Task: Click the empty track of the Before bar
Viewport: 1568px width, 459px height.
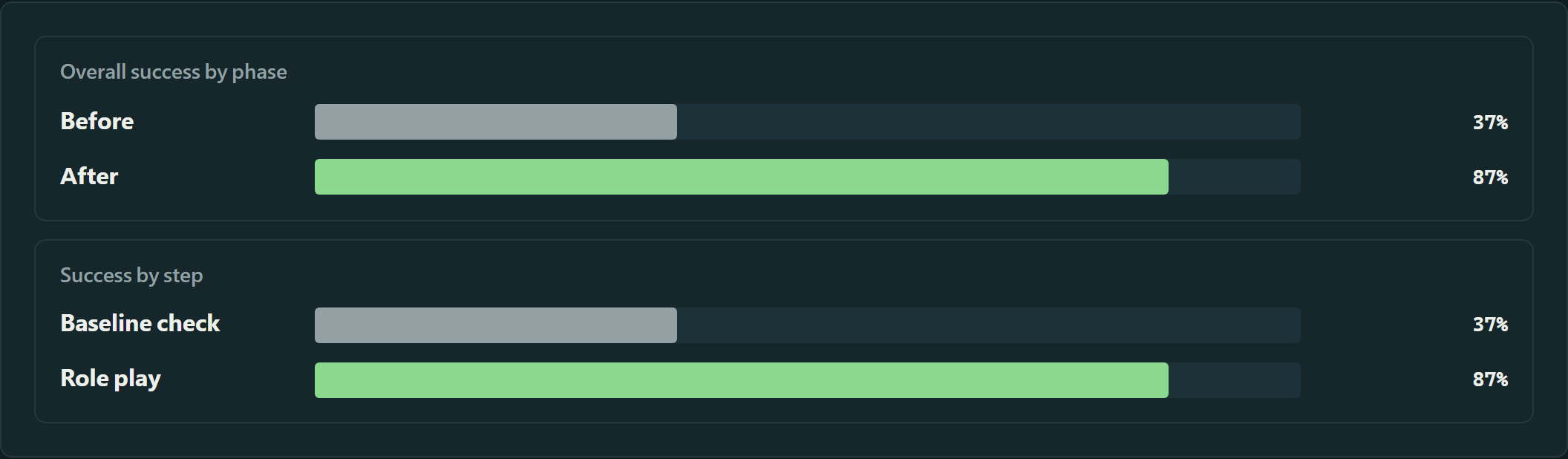Action: (x=989, y=122)
